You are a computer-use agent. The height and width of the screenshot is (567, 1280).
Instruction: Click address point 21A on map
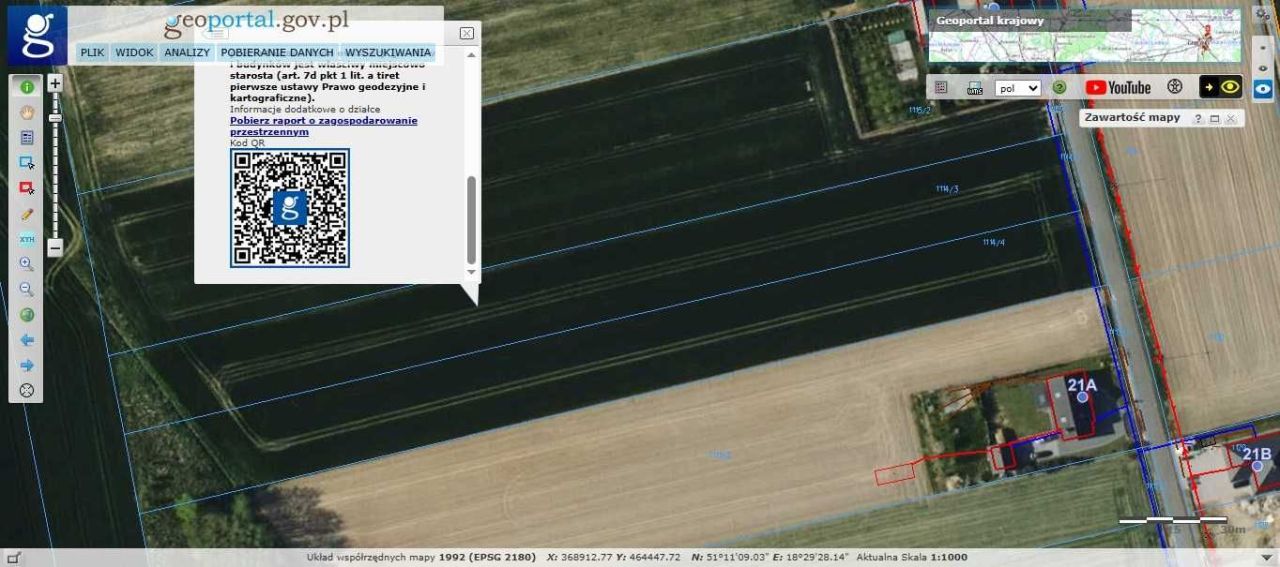1082,397
